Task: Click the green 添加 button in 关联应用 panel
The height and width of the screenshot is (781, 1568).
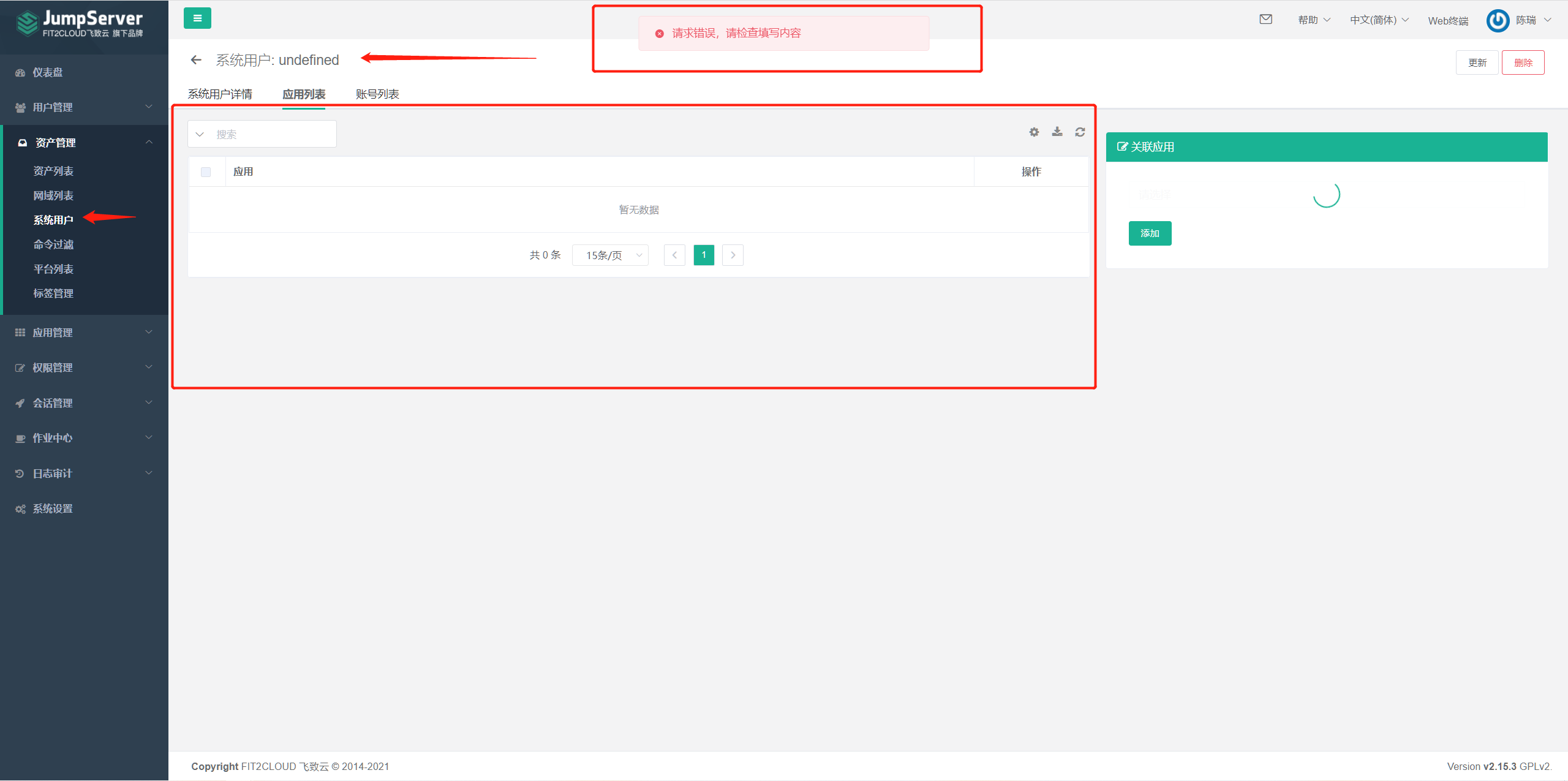Action: [x=1150, y=233]
